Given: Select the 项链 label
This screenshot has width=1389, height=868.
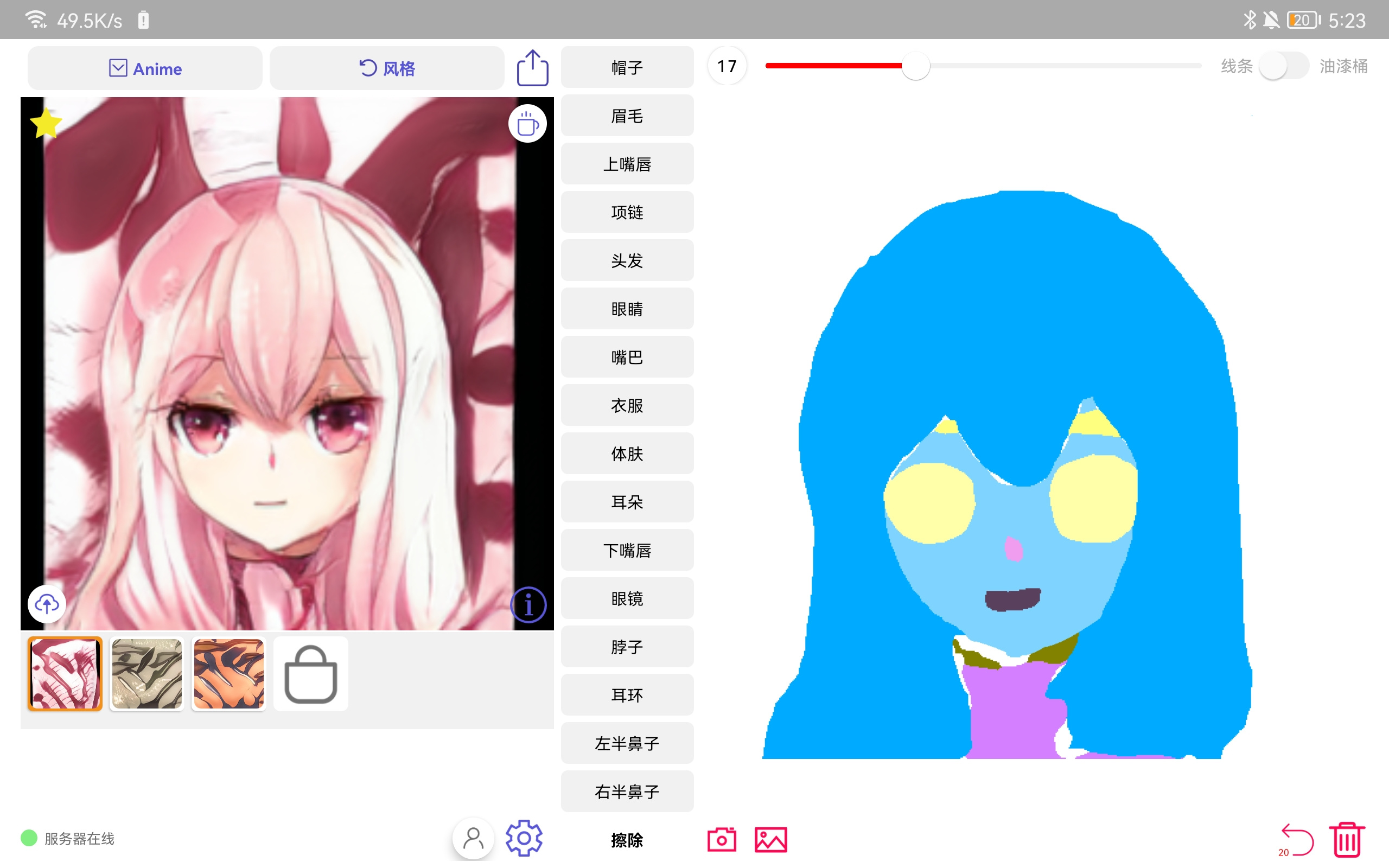Looking at the screenshot, I should pyautogui.click(x=627, y=213).
